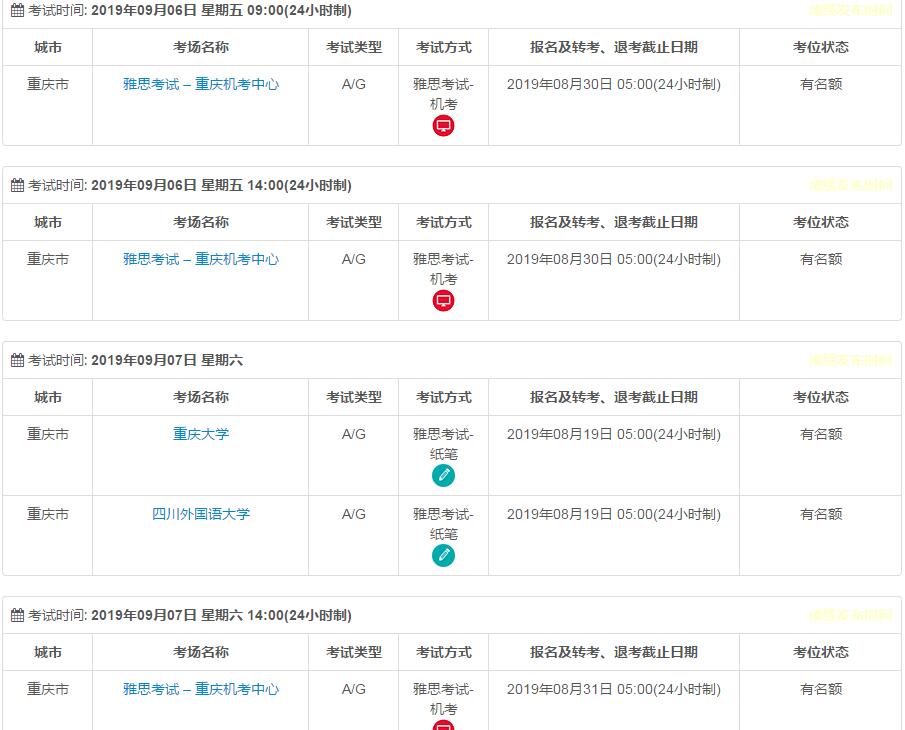Open the 四川外国语大学 test venue link
This screenshot has height=730, width=905.
point(201,515)
